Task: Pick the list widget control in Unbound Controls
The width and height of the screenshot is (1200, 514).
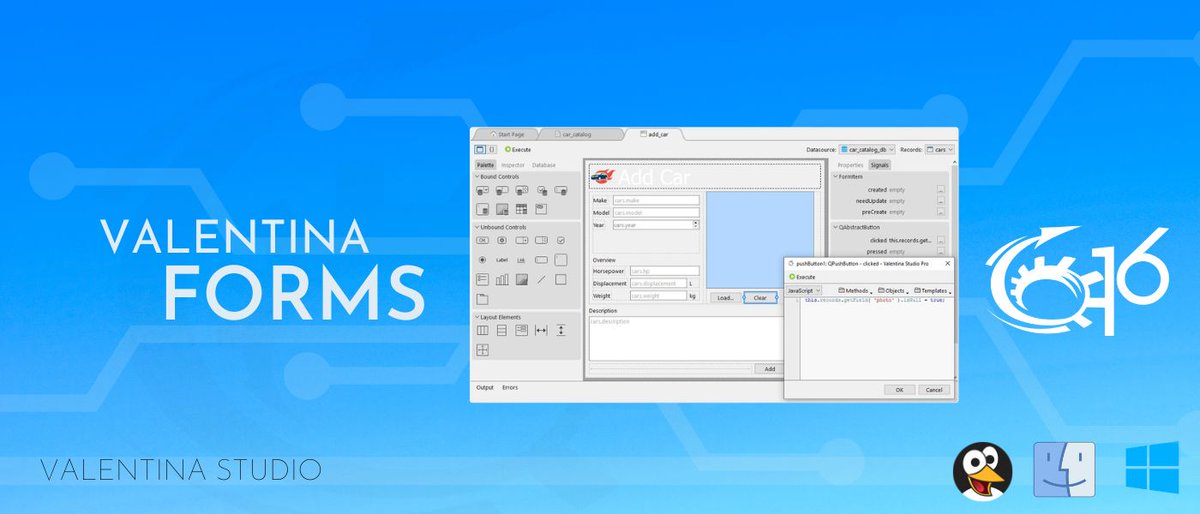Action: pyautogui.click(x=483, y=279)
